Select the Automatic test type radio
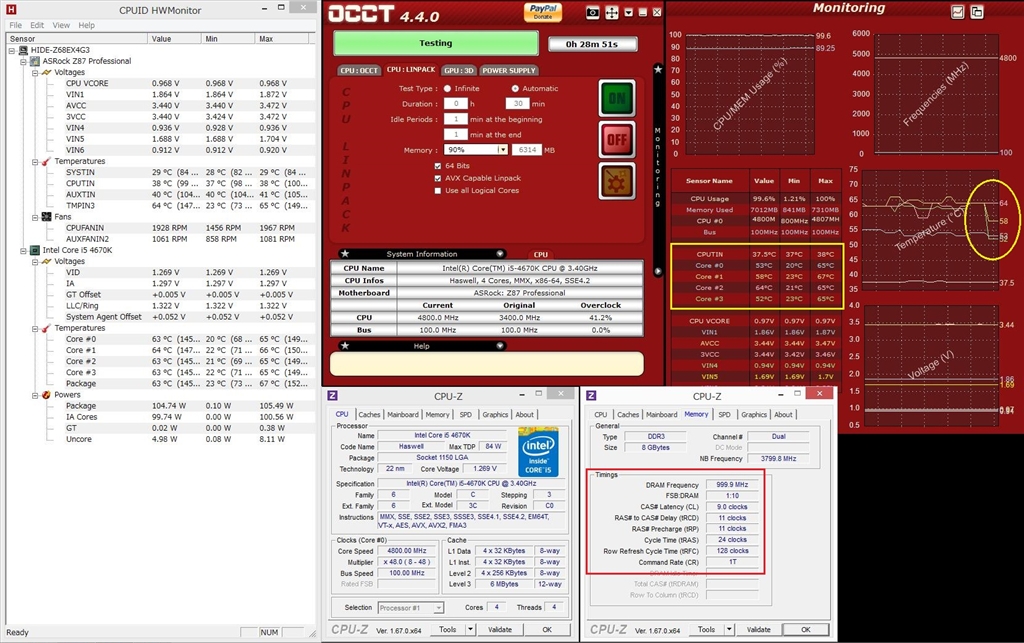The width and height of the screenshot is (1024, 643). point(515,89)
